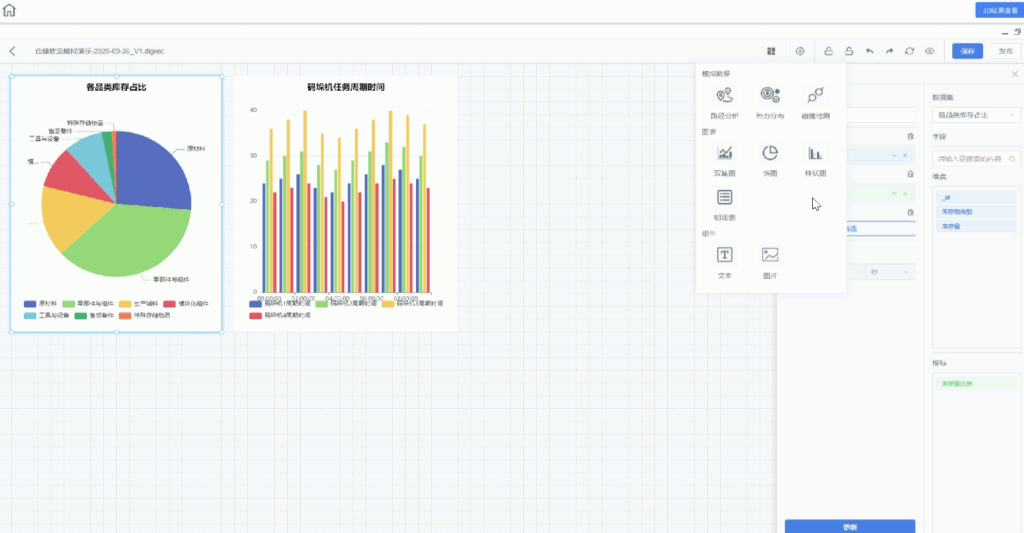Click the open unlock icon in toolbar
Image resolution: width=1024 pixels, height=533 pixels.
point(849,51)
